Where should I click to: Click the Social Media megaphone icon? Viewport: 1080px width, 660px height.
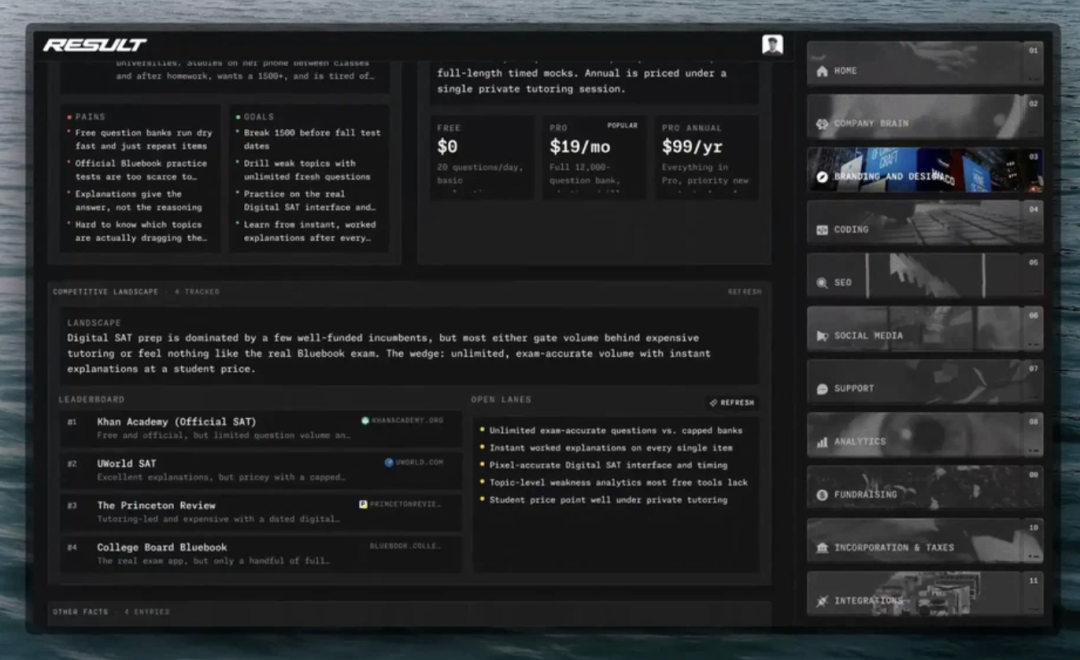pos(822,336)
